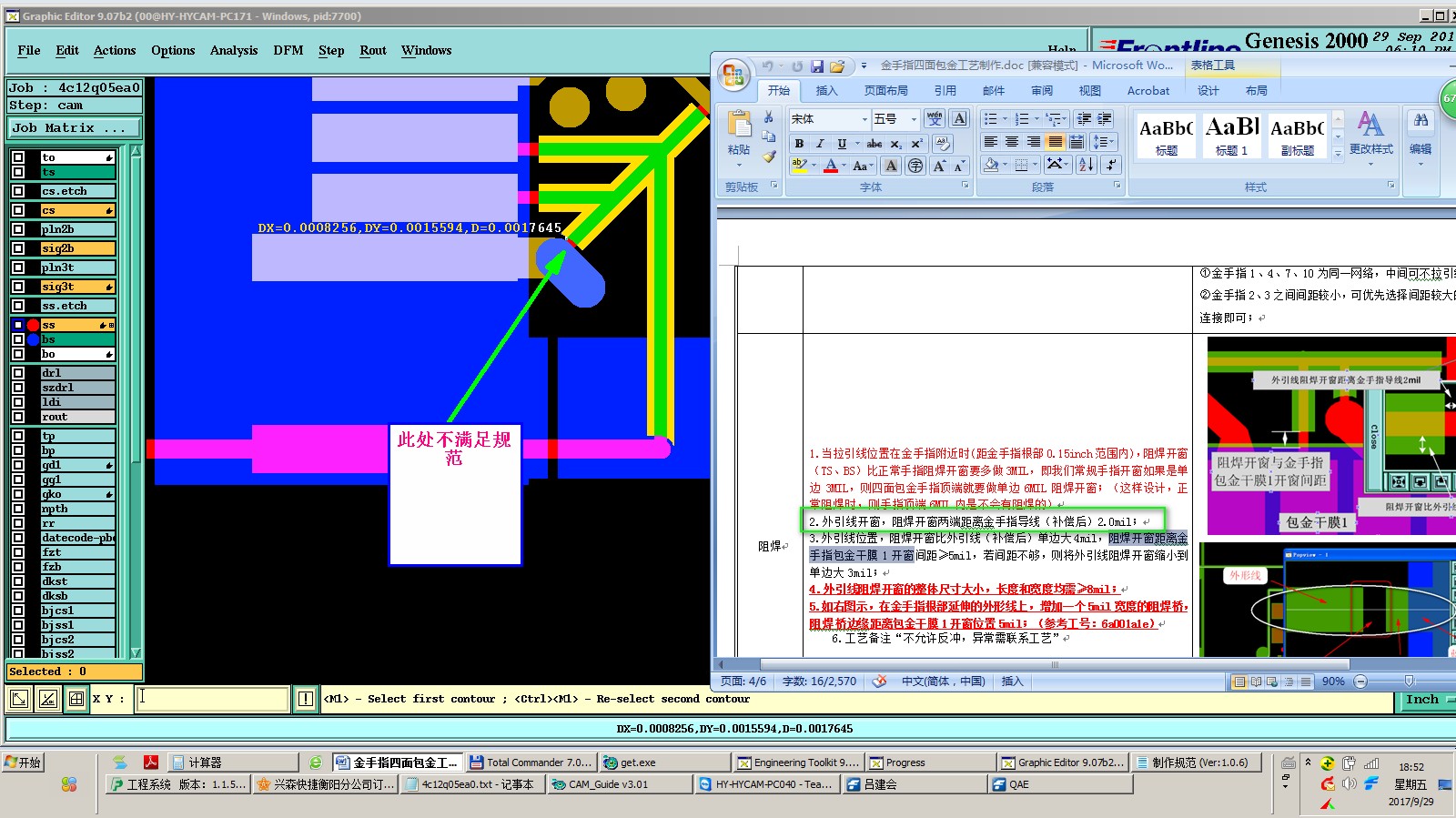This screenshot has height=818, width=1456.
Task: Click the sort A-Z icon in Word
Action: (1086, 165)
